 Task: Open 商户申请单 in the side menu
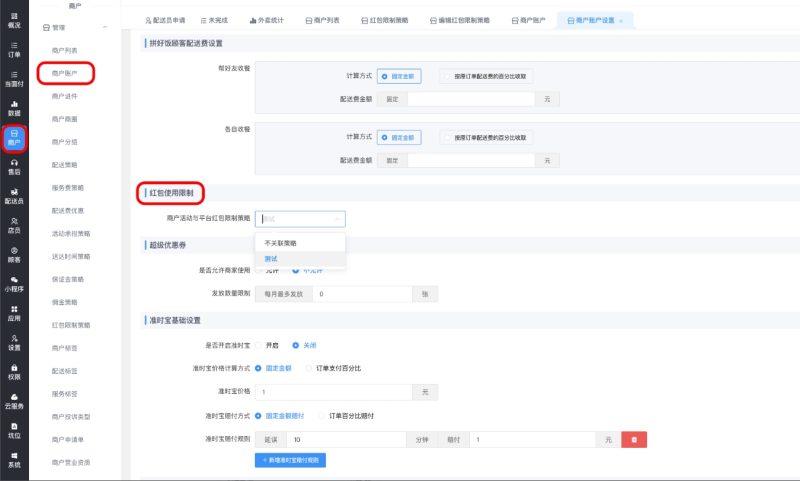tap(68, 440)
